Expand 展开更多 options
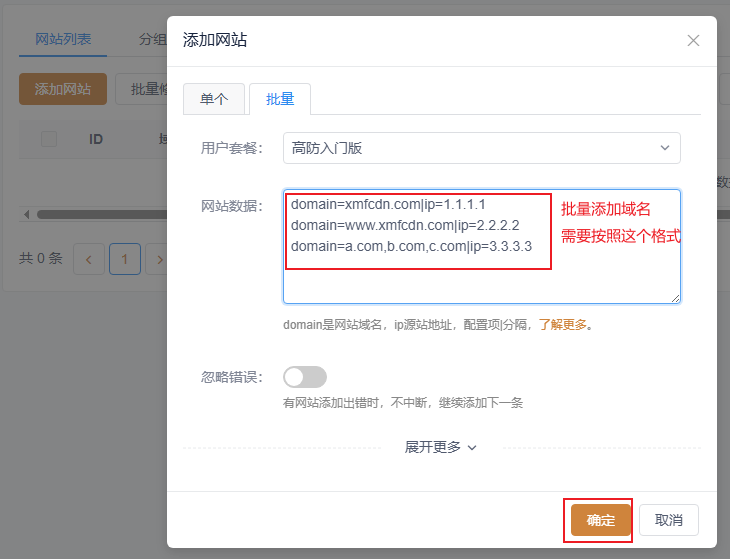Screen dimensions: 730x559 point(440,447)
